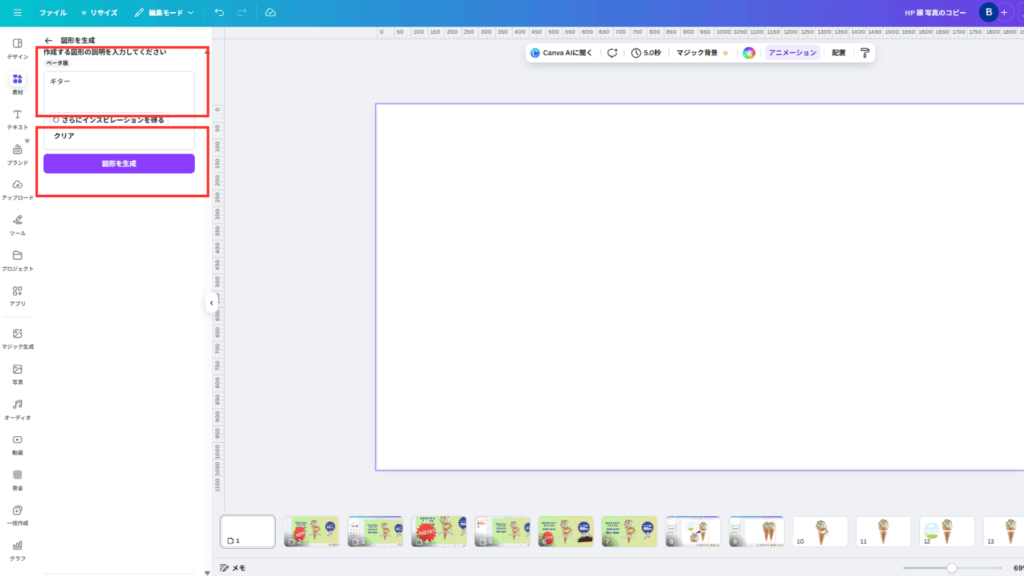
Task: Open the デザイン panel in sidebar
Action: coord(17,48)
